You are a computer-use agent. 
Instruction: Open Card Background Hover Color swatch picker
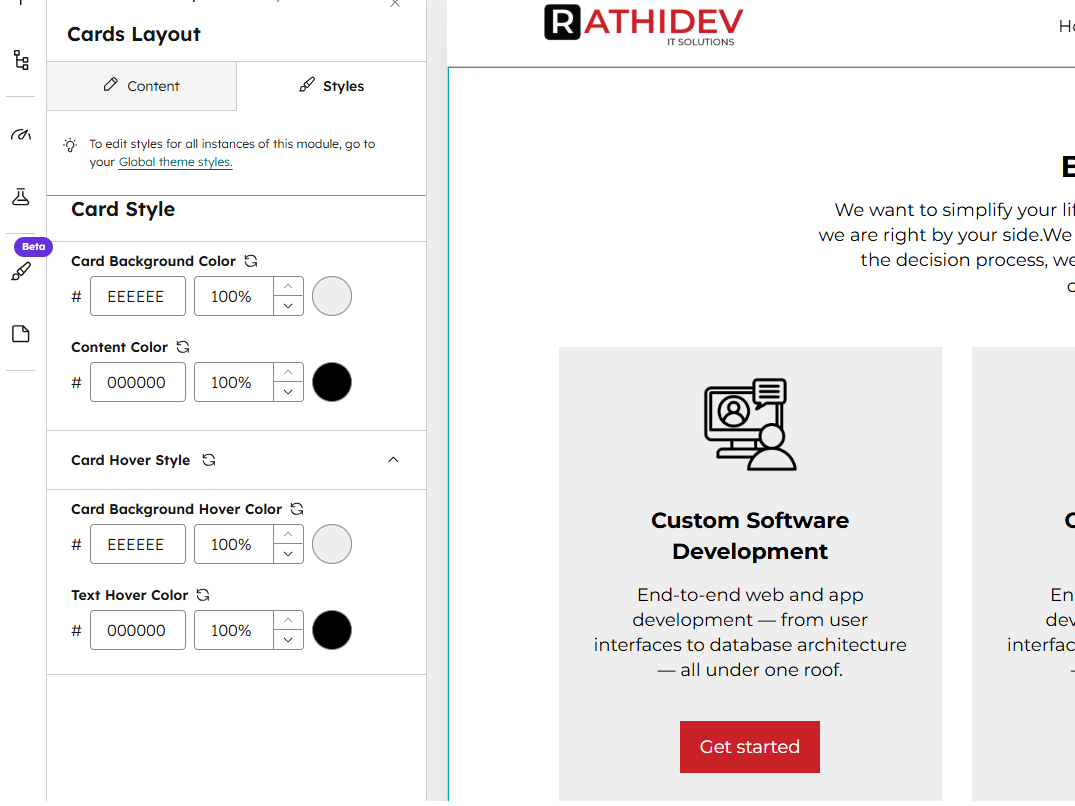pos(332,544)
